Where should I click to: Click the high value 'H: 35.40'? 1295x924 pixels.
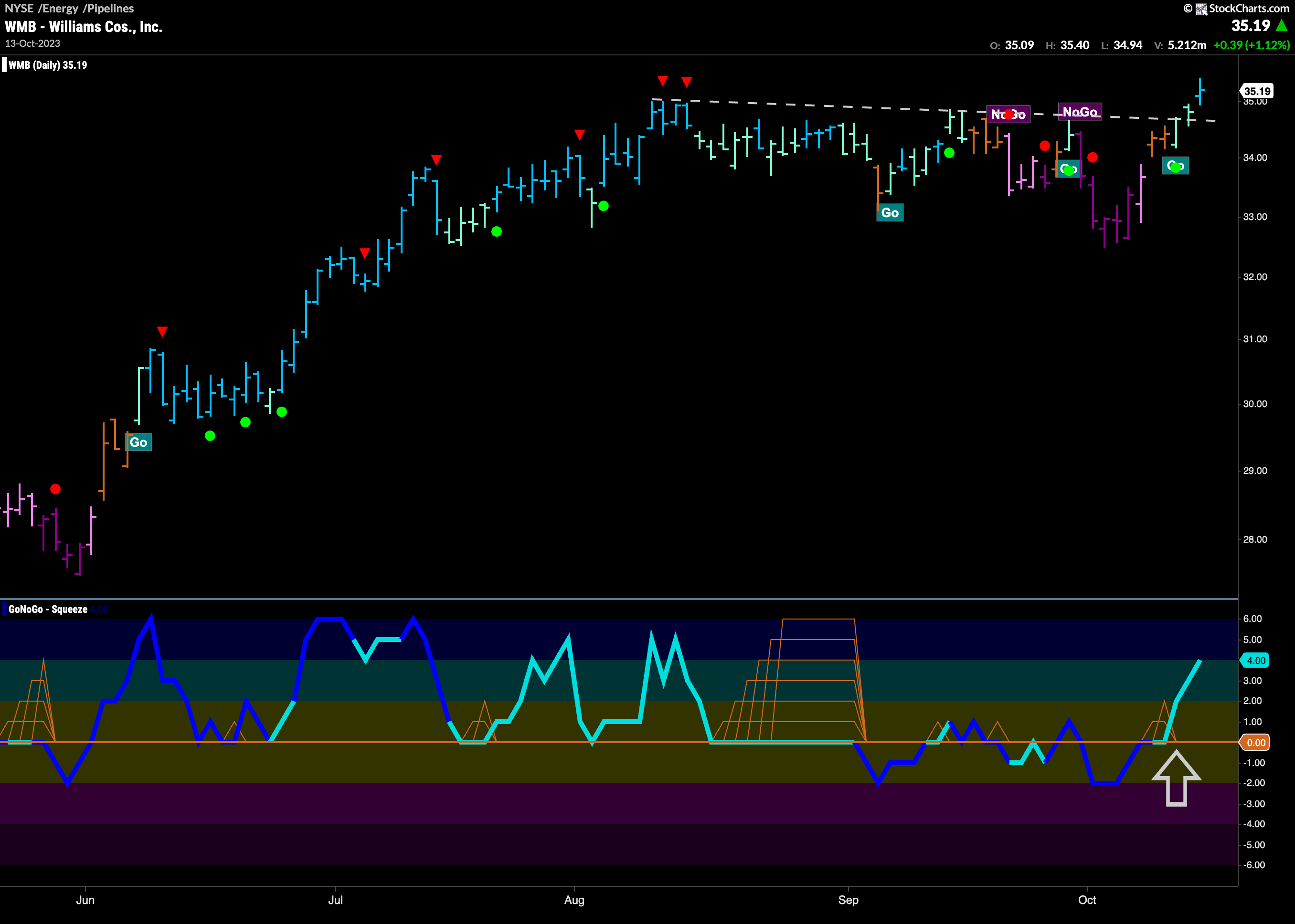click(1067, 45)
